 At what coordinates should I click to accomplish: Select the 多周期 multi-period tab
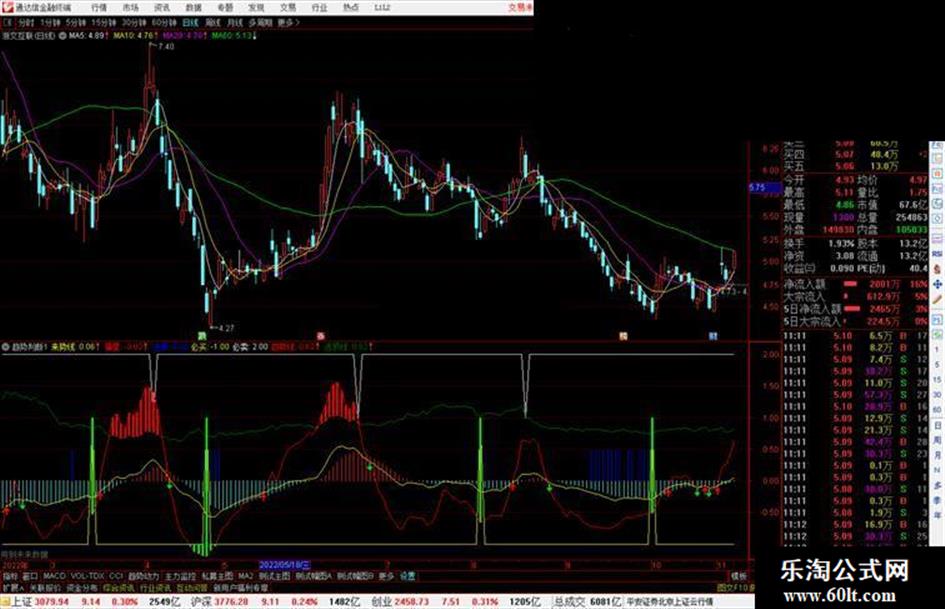[x=260, y=23]
